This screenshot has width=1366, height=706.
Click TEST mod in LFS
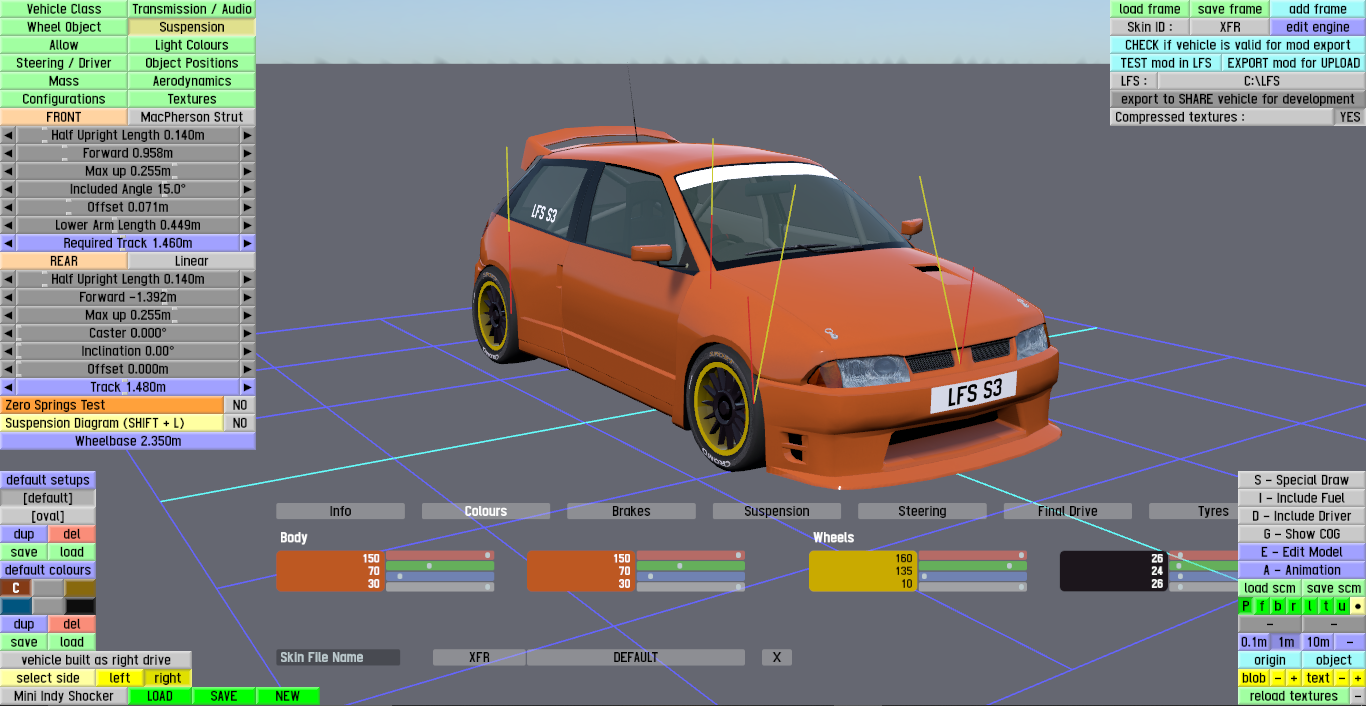(1166, 63)
